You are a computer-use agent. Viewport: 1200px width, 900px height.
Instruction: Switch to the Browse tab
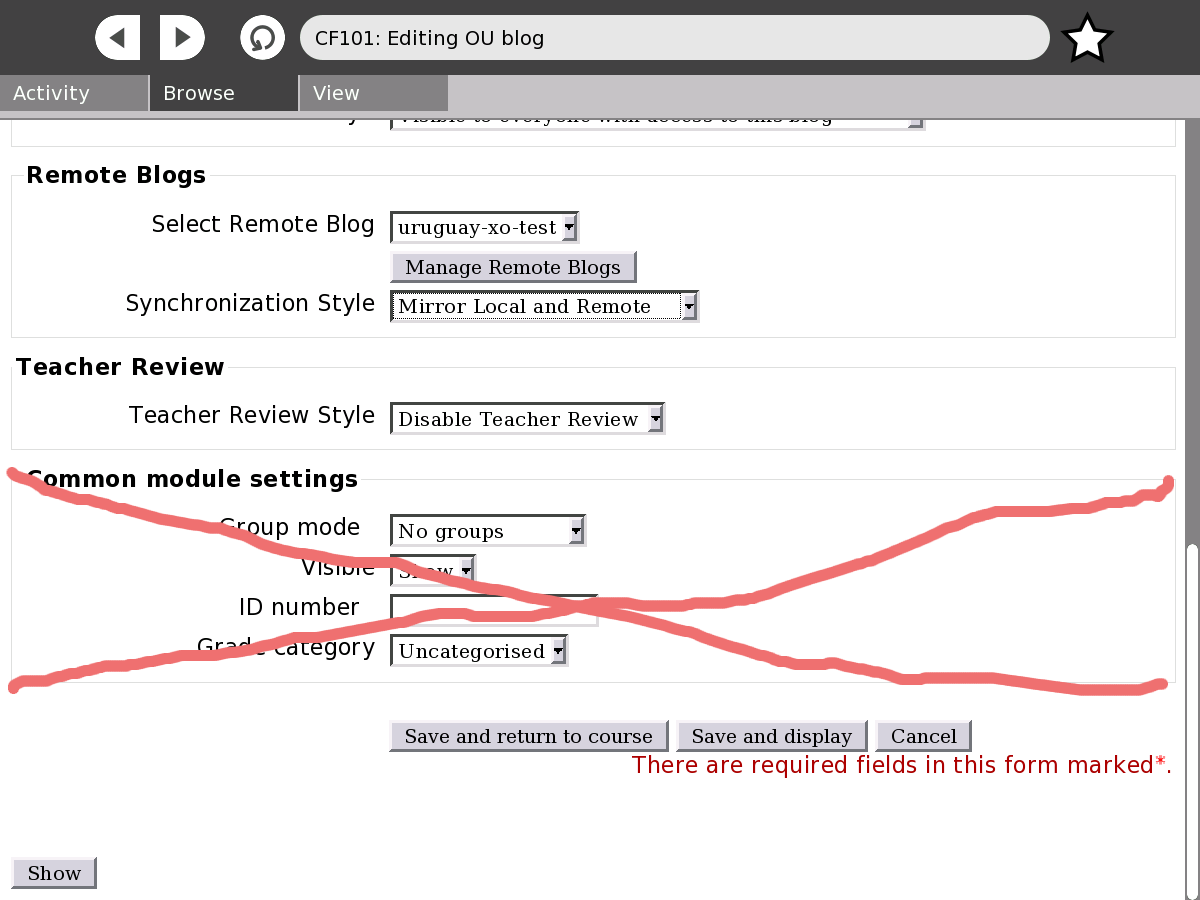[x=224, y=93]
